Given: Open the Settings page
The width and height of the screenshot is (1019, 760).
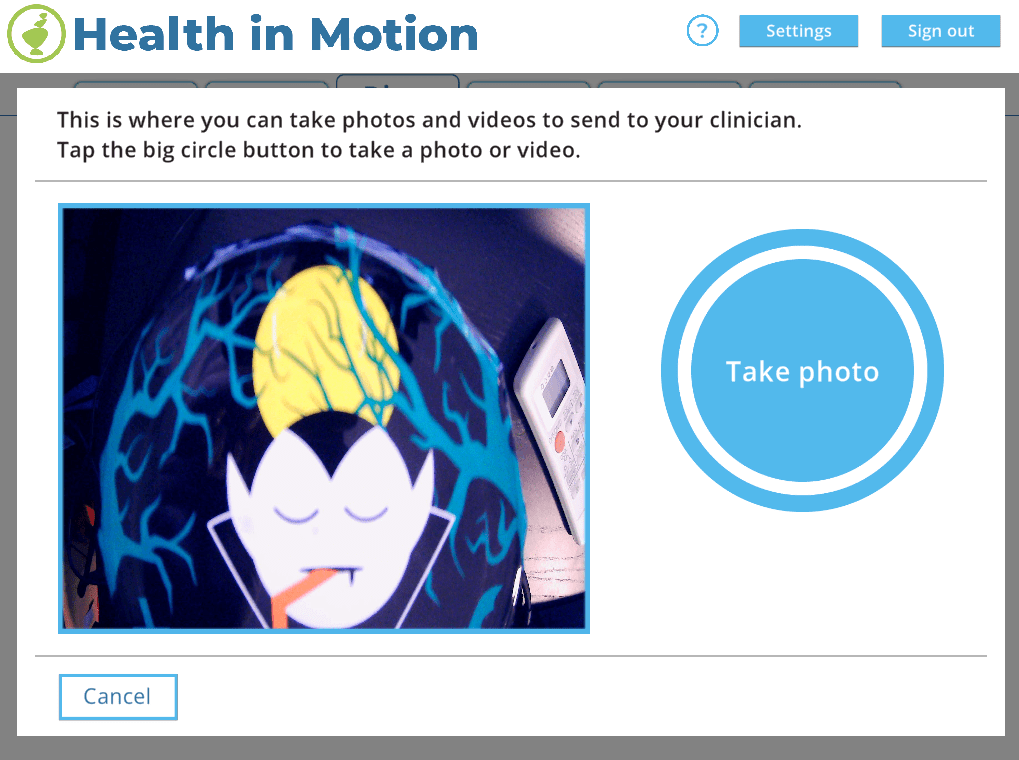Looking at the screenshot, I should (798, 31).
